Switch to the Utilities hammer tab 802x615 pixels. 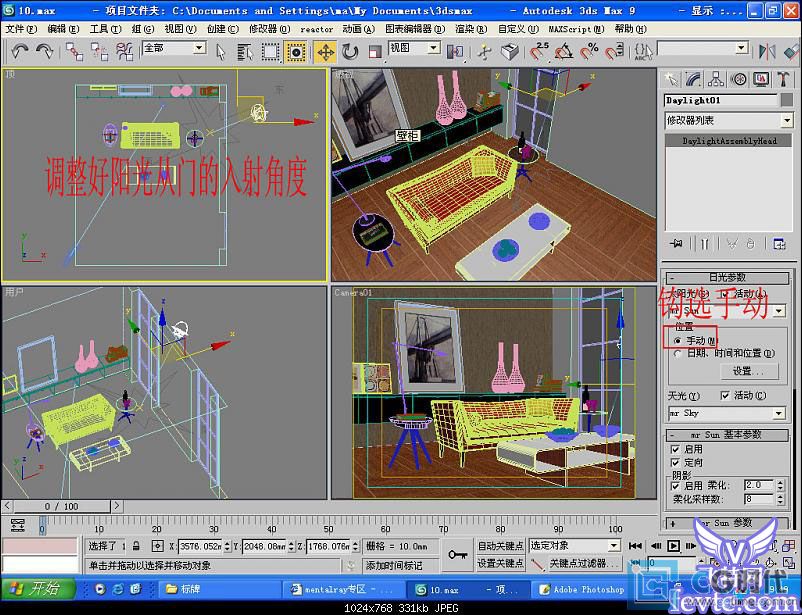click(x=784, y=79)
